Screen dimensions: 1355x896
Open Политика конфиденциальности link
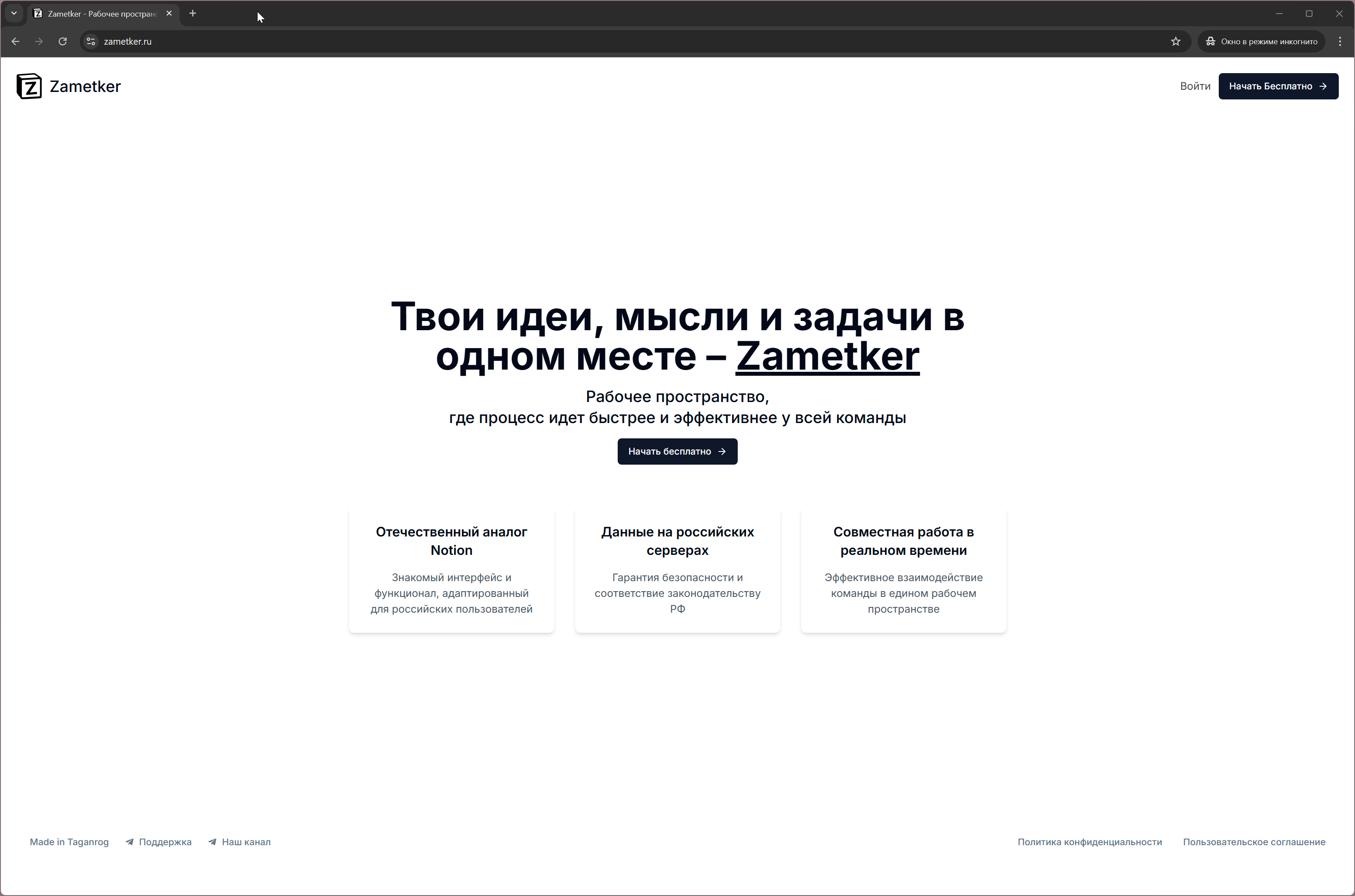click(1089, 842)
